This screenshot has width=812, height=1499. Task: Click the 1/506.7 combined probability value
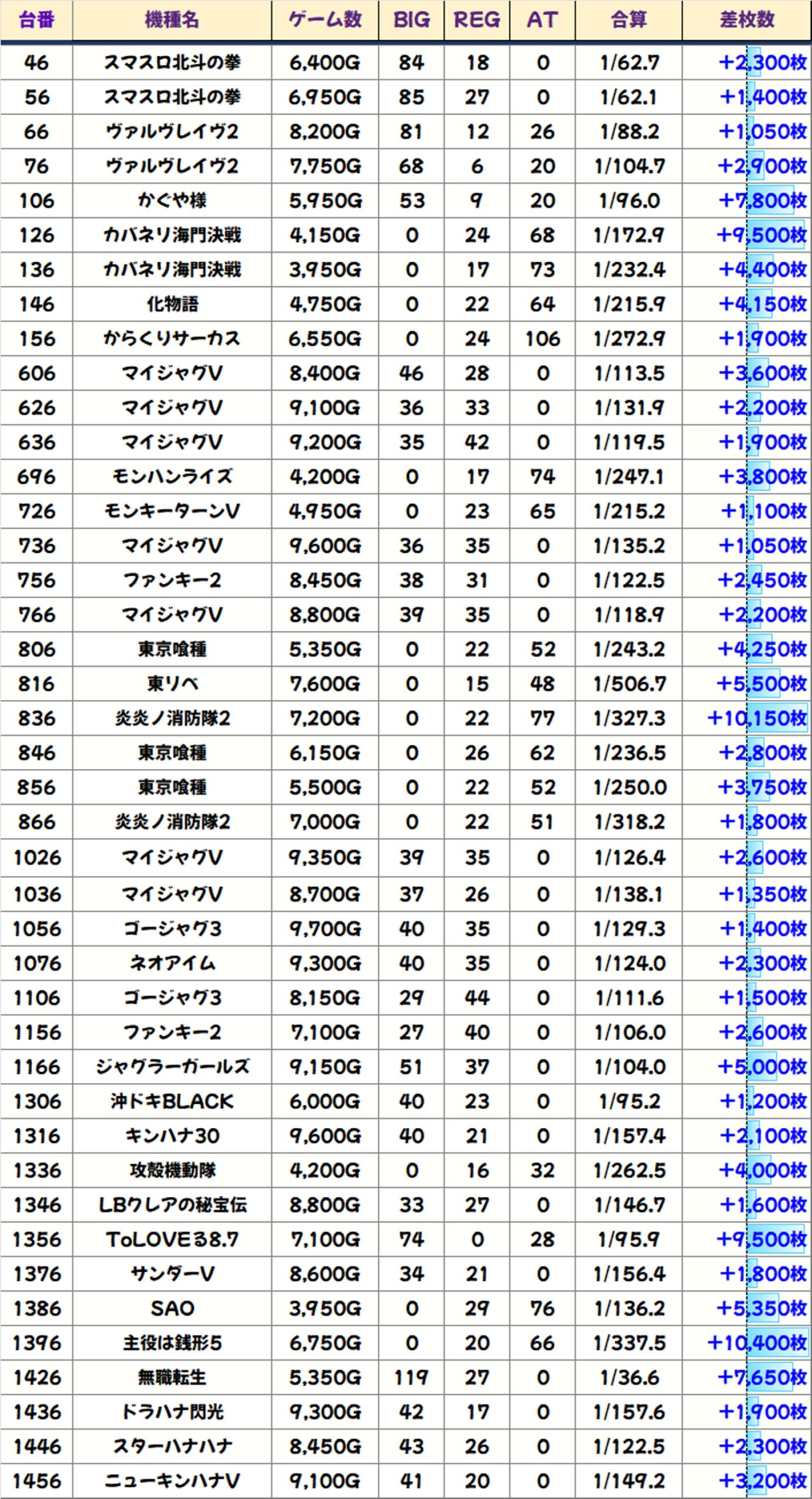[x=629, y=684]
